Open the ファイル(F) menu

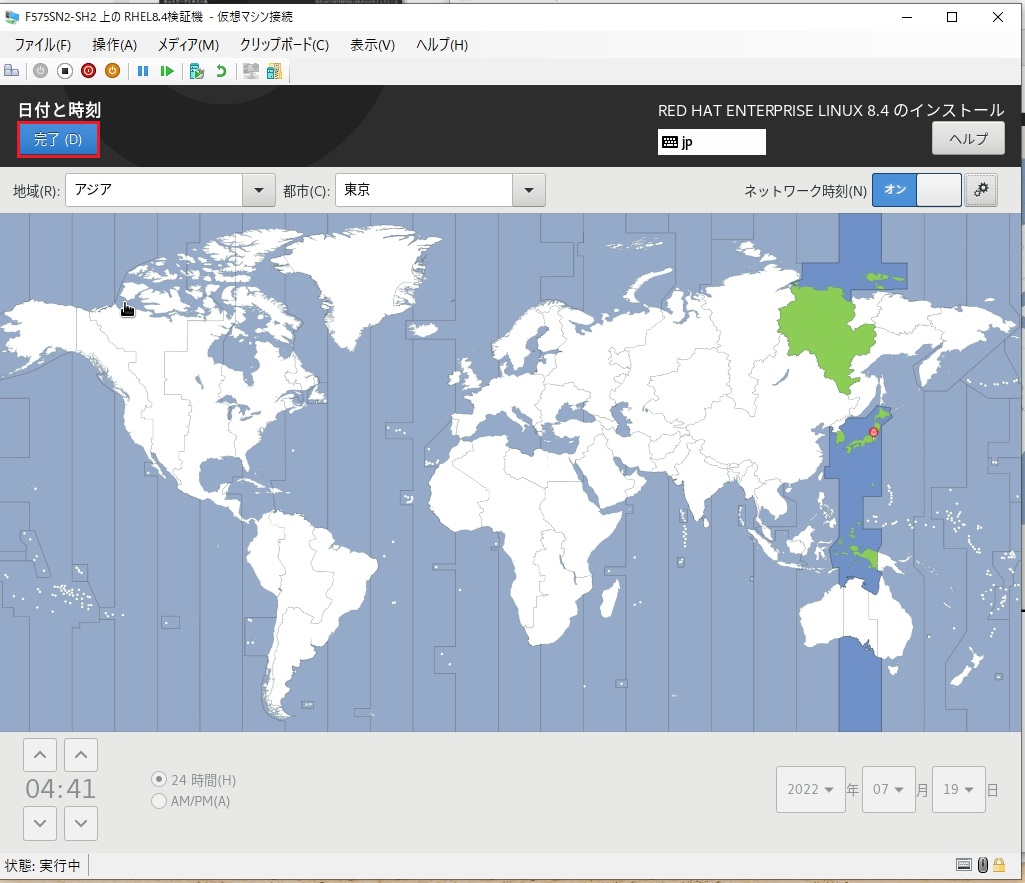pos(42,44)
